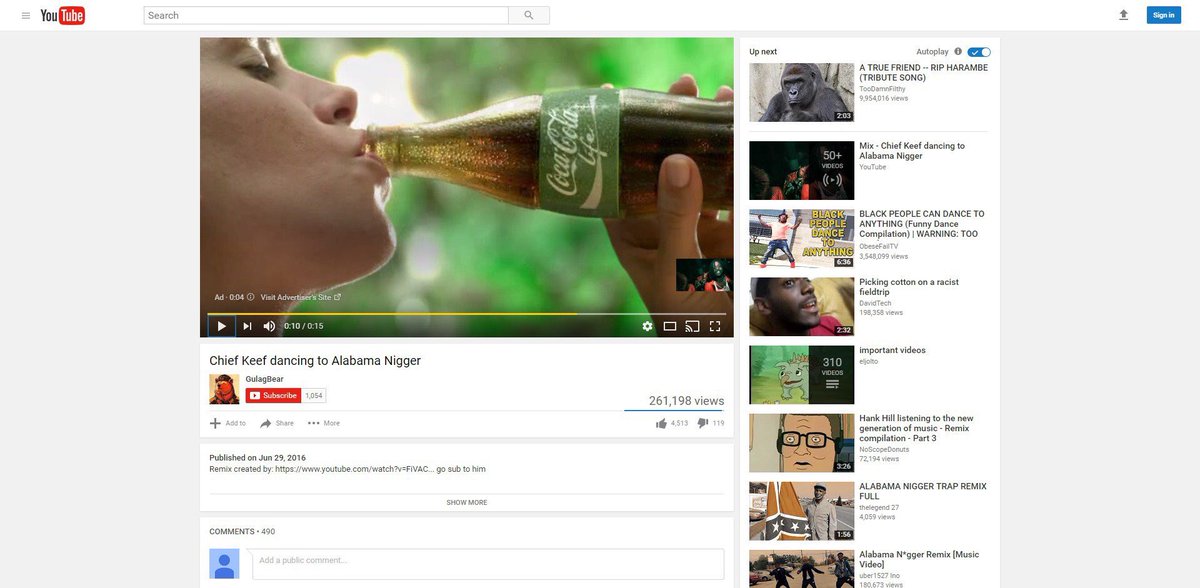Focus the Search input field
Image resolution: width=1200 pixels, height=588 pixels.
pyautogui.click(x=326, y=15)
